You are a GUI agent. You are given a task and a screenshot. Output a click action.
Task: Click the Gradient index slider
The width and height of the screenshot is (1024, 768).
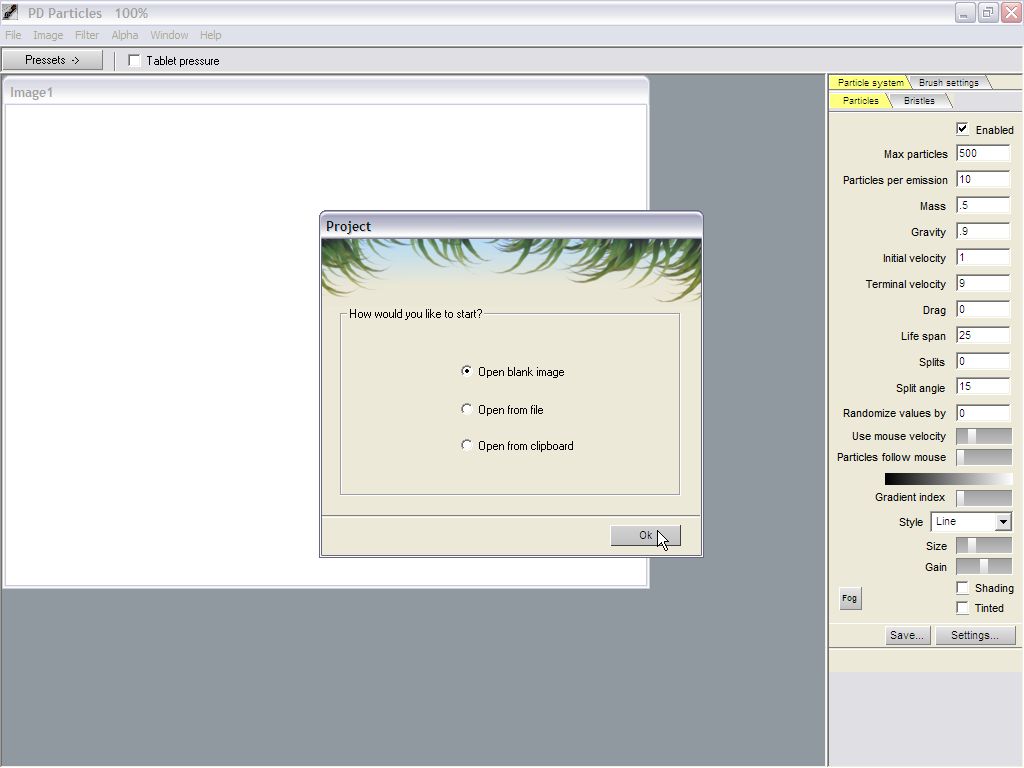983,497
